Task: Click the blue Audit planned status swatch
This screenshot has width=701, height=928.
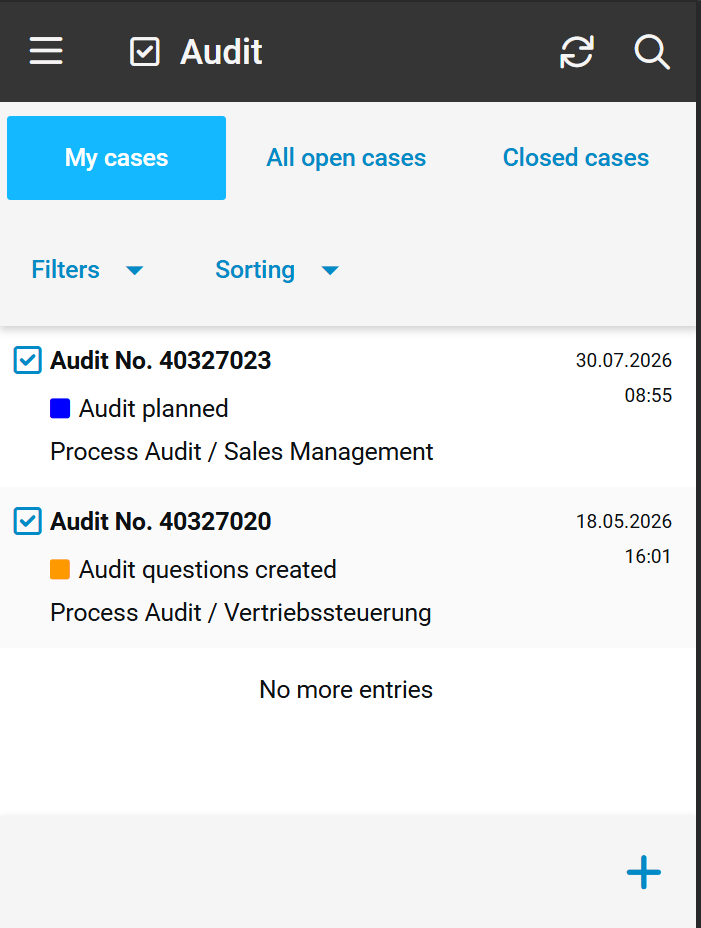Action: (60, 408)
